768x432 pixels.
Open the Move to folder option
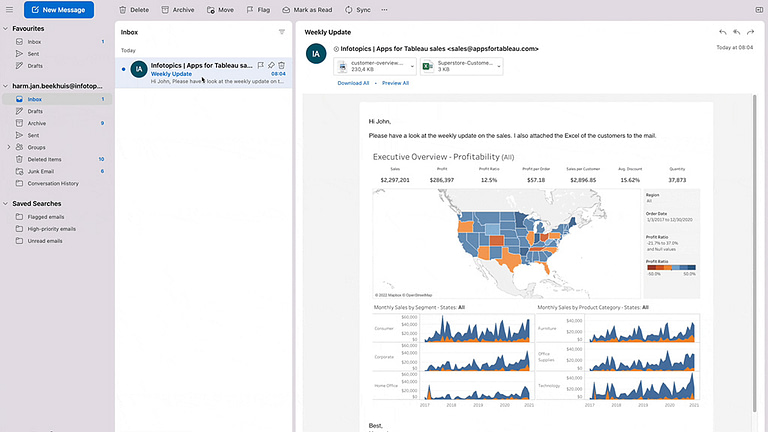(219, 10)
